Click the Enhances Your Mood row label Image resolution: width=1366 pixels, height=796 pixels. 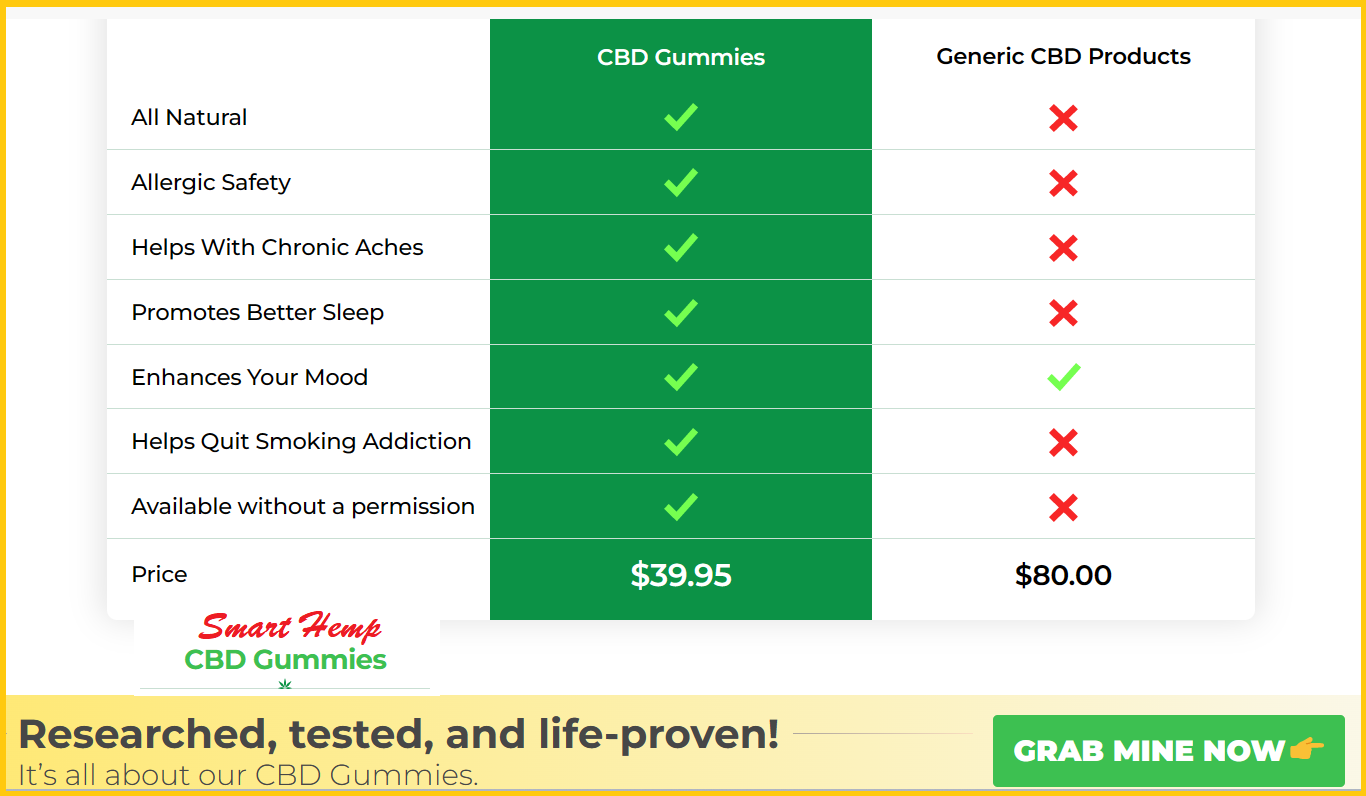[x=249, y=377]
